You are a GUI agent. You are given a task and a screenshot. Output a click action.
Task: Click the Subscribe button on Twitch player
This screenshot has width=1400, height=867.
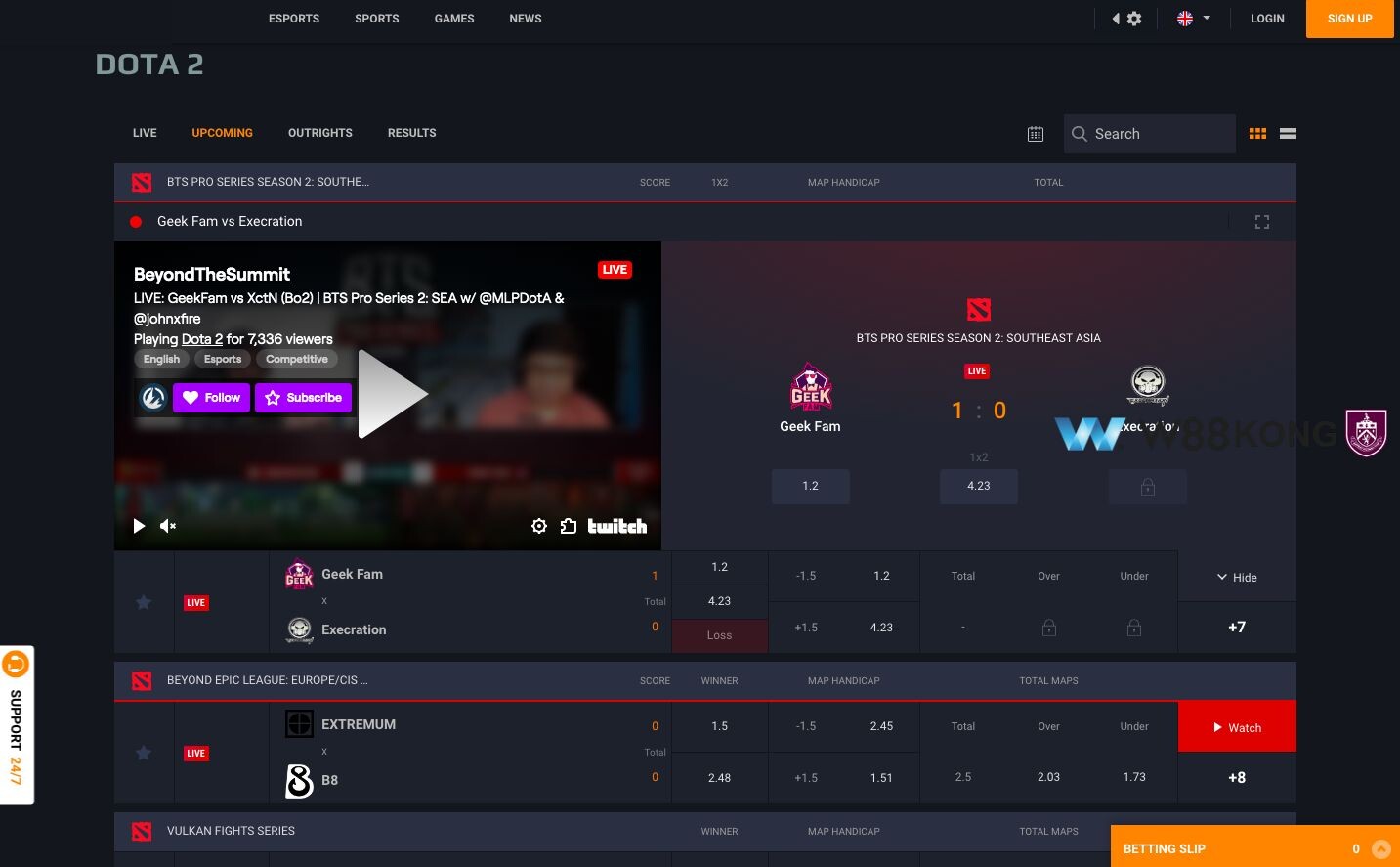pyautogui.click(x=304, y=398)
